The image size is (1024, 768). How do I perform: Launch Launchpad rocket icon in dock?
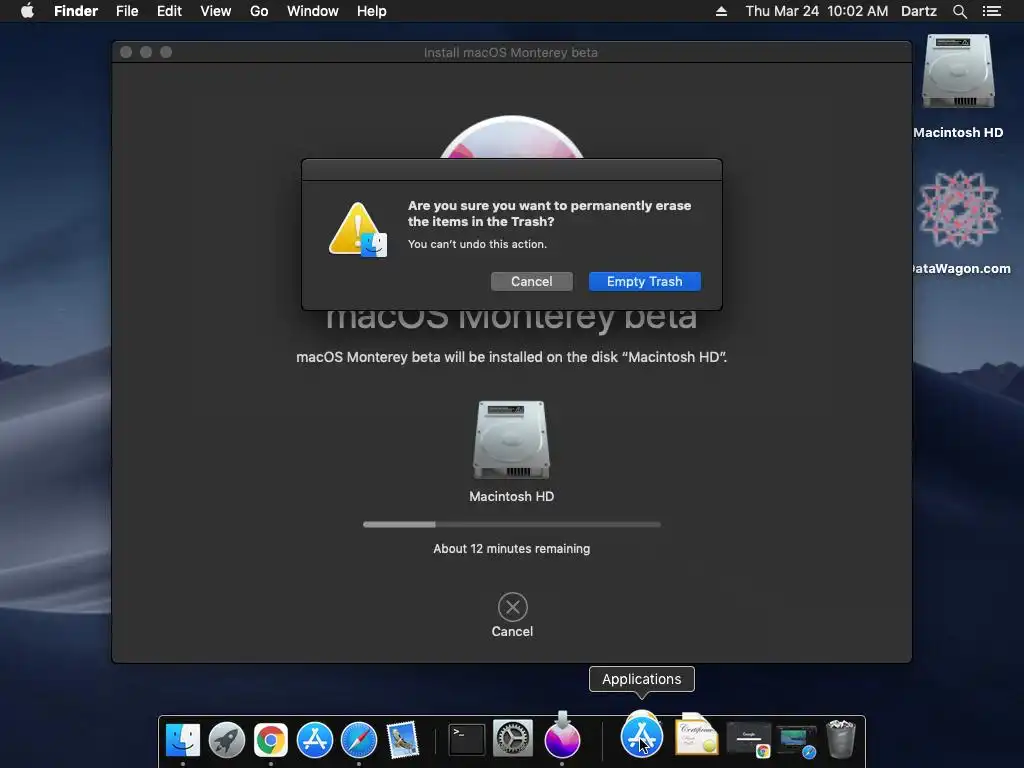pyautogui.click(x=227, y=739)
